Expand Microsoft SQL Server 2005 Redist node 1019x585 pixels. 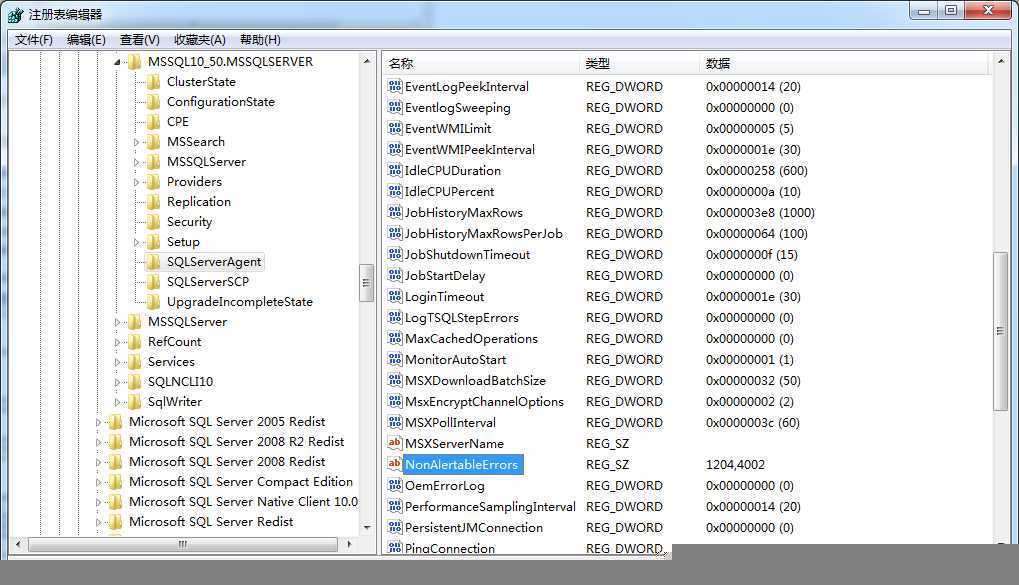pos(98,422)
